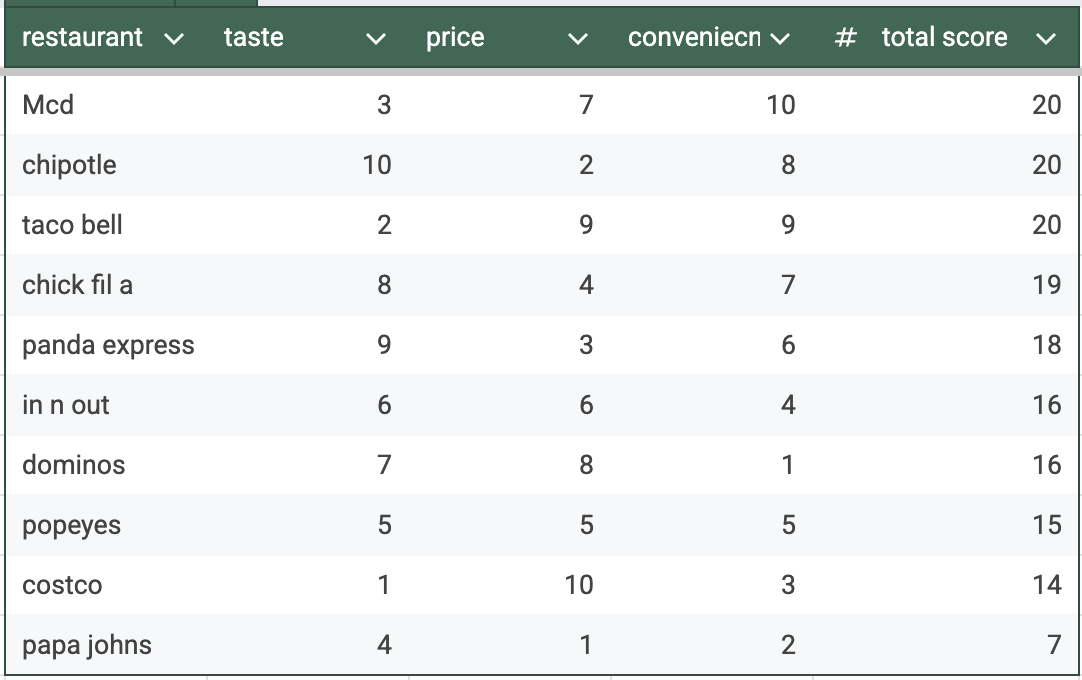
Task: Click the number type icon beside total score
Action: (x=846, y=38)
